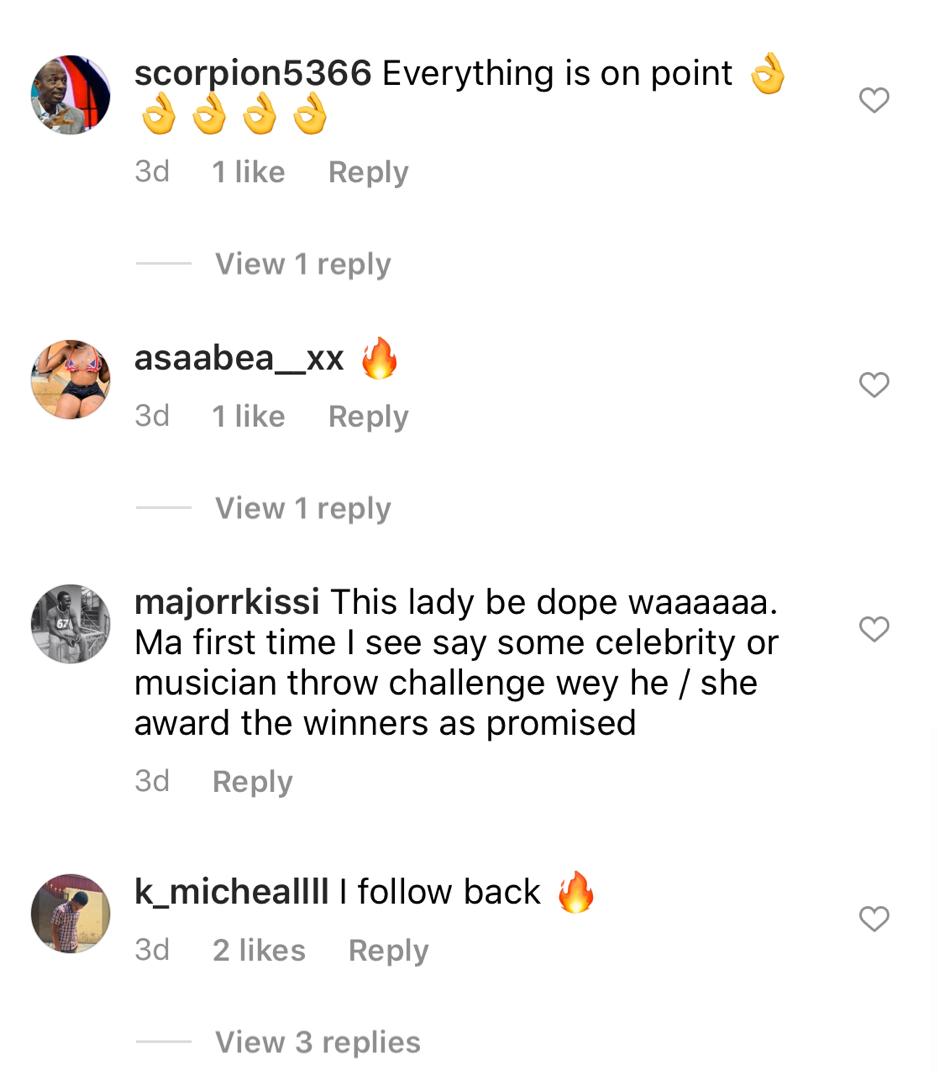Open scorpion5366's profile picture

[70, 94]
